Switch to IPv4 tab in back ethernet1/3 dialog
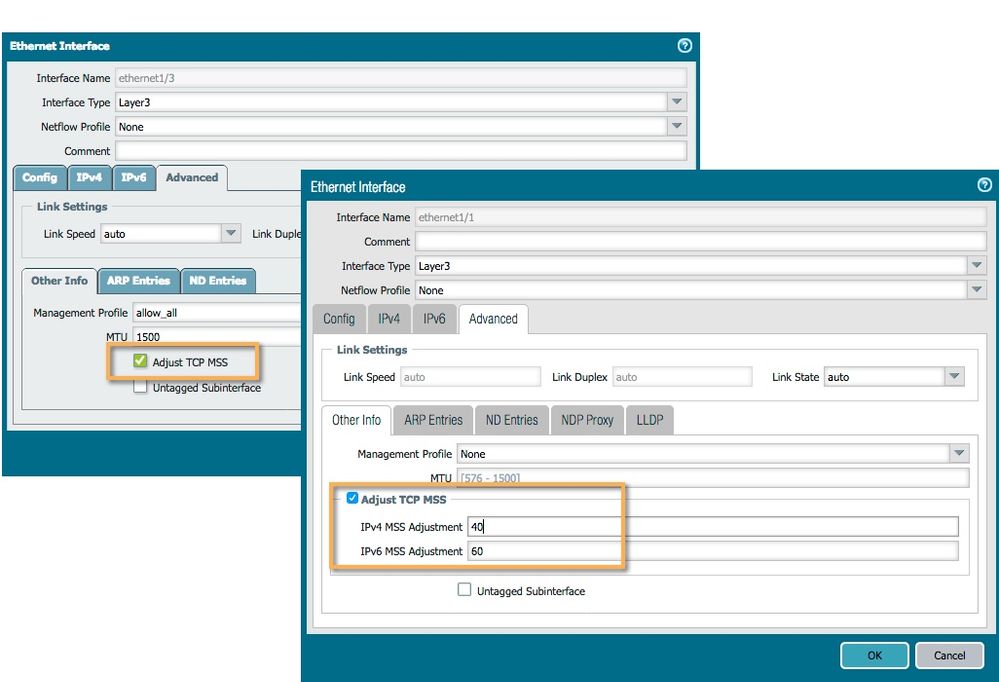999x682 pixels. pos(89,177)
